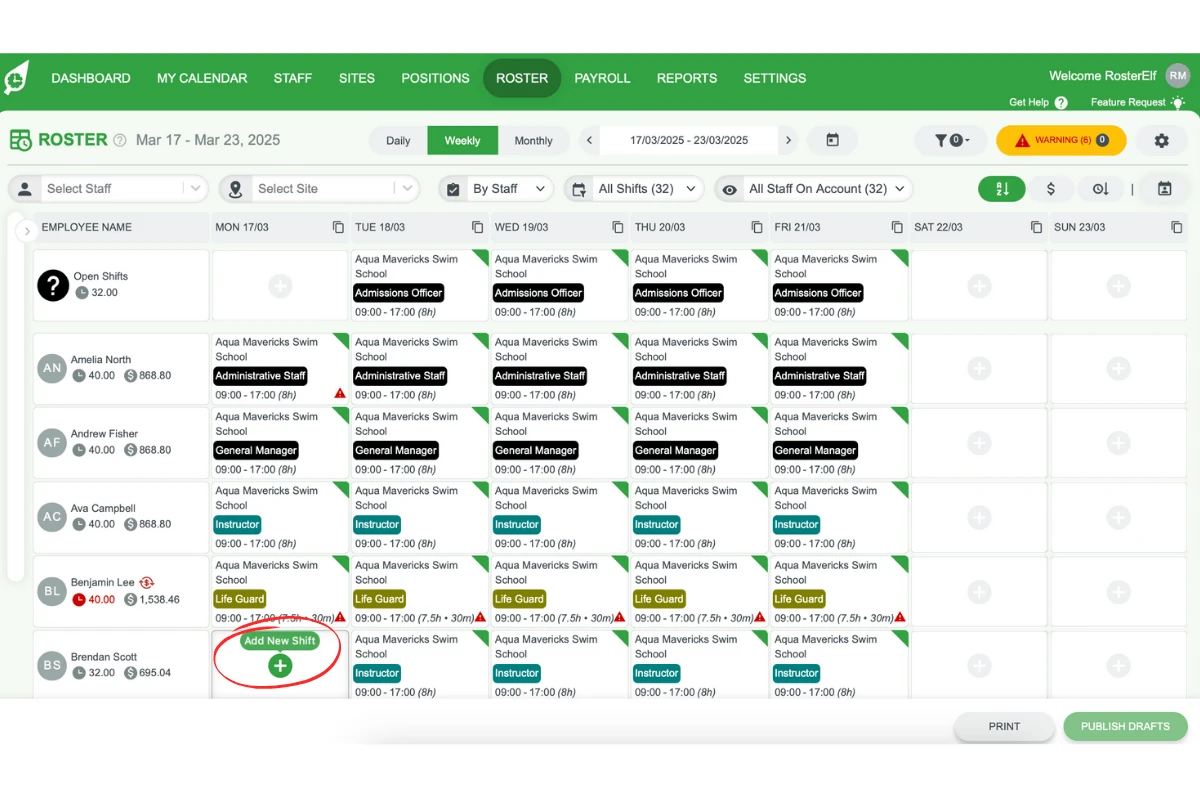Toggle the dollar cost view
This screenshot has height=800, width=1200.
(x=1051, y=189)
